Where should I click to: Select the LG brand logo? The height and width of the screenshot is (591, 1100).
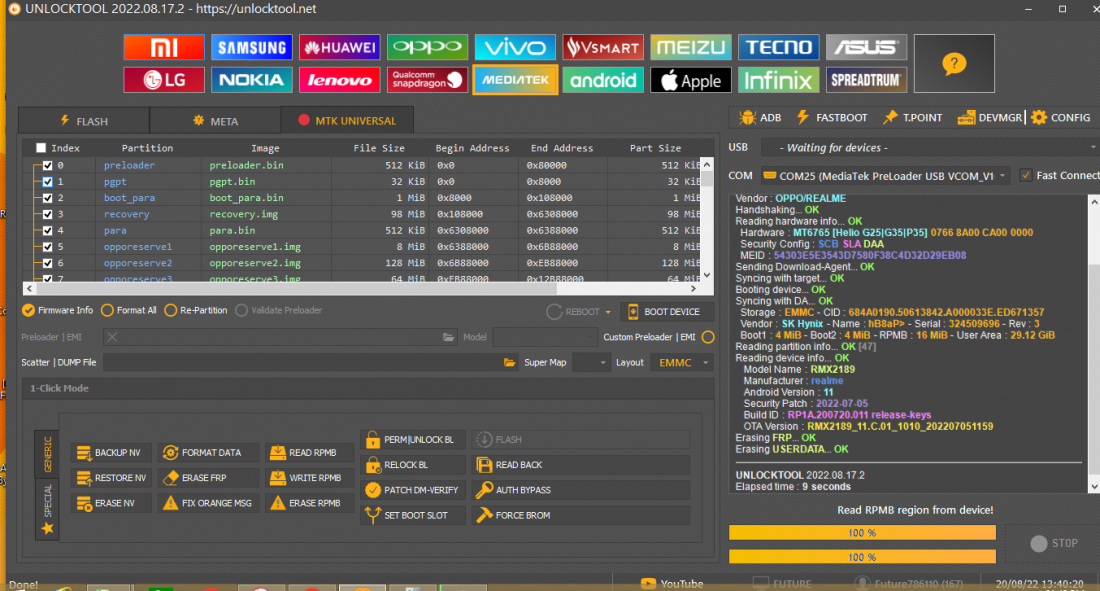[x=164, y=80]
